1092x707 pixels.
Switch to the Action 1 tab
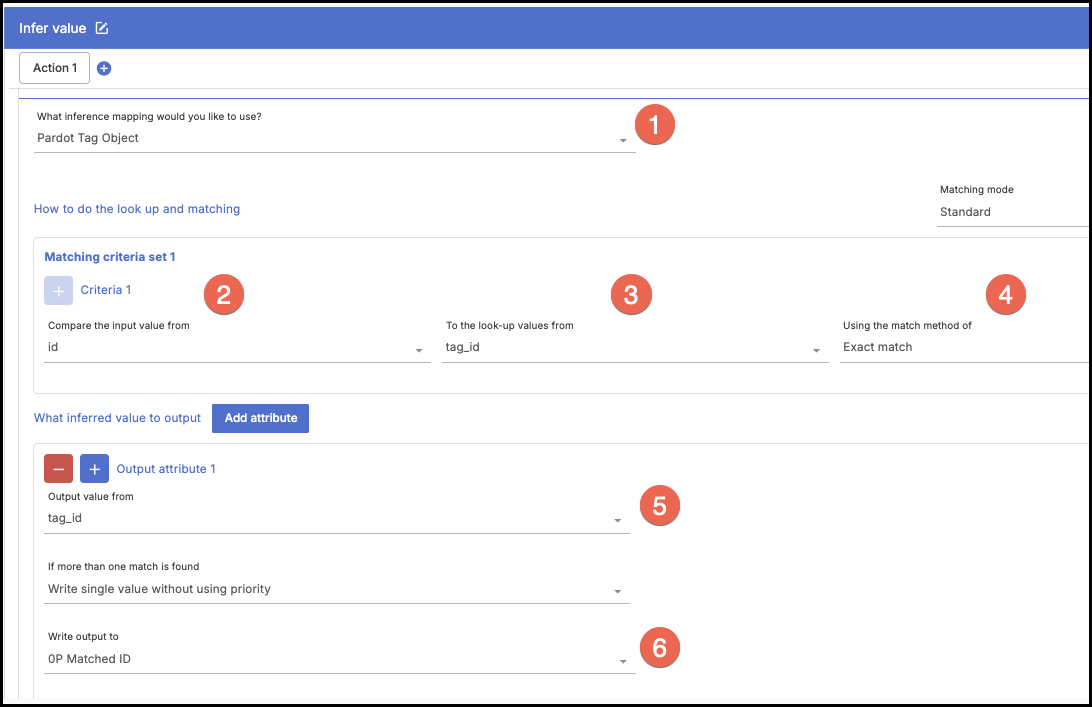tap(54, 68)
